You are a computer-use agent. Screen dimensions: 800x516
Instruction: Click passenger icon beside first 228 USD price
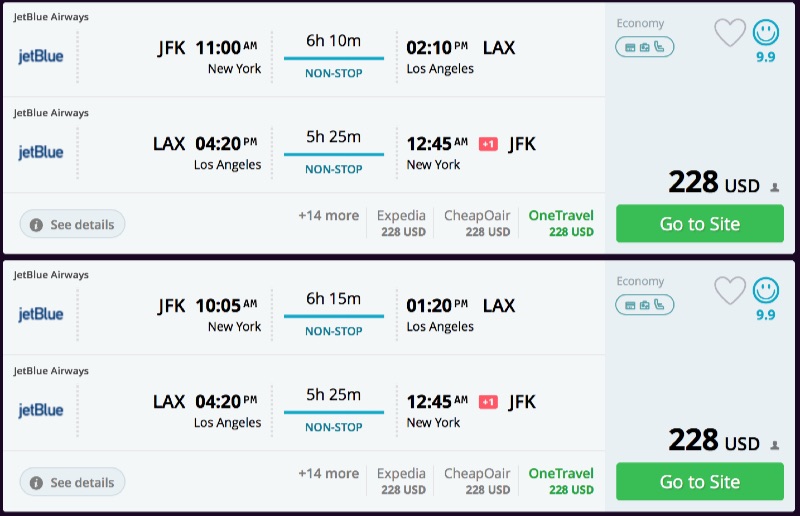(775, 187)
